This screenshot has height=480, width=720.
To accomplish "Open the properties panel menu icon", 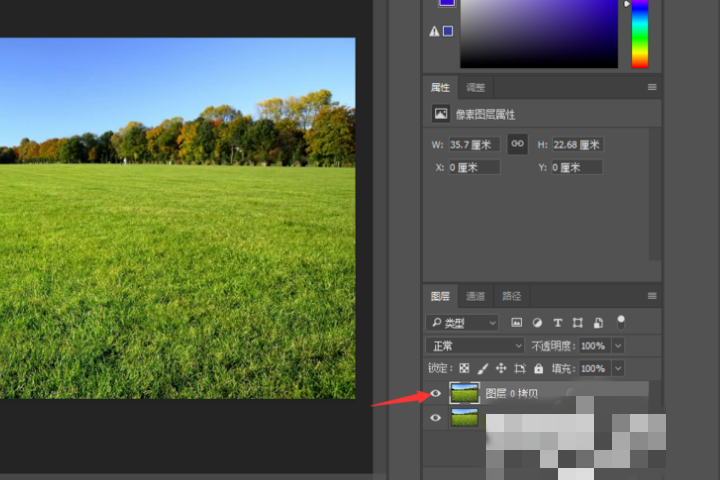I will click(x=652, y=87).
